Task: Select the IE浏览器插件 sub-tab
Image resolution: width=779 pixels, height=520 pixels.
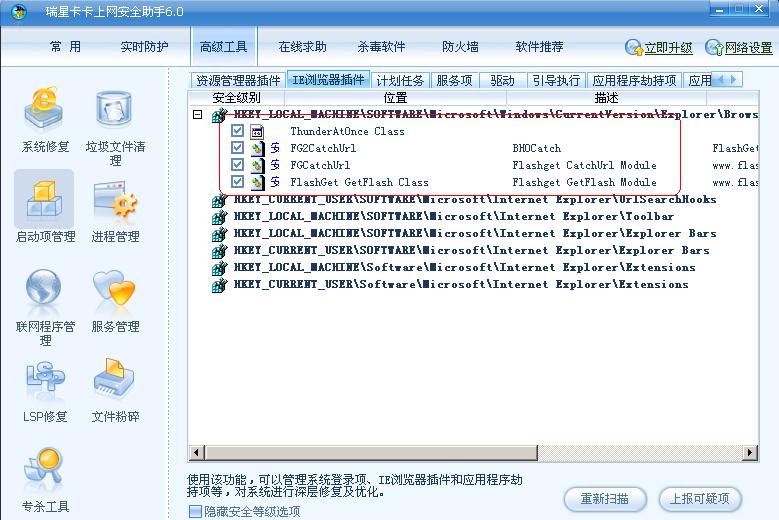Action: coord(328,79)
